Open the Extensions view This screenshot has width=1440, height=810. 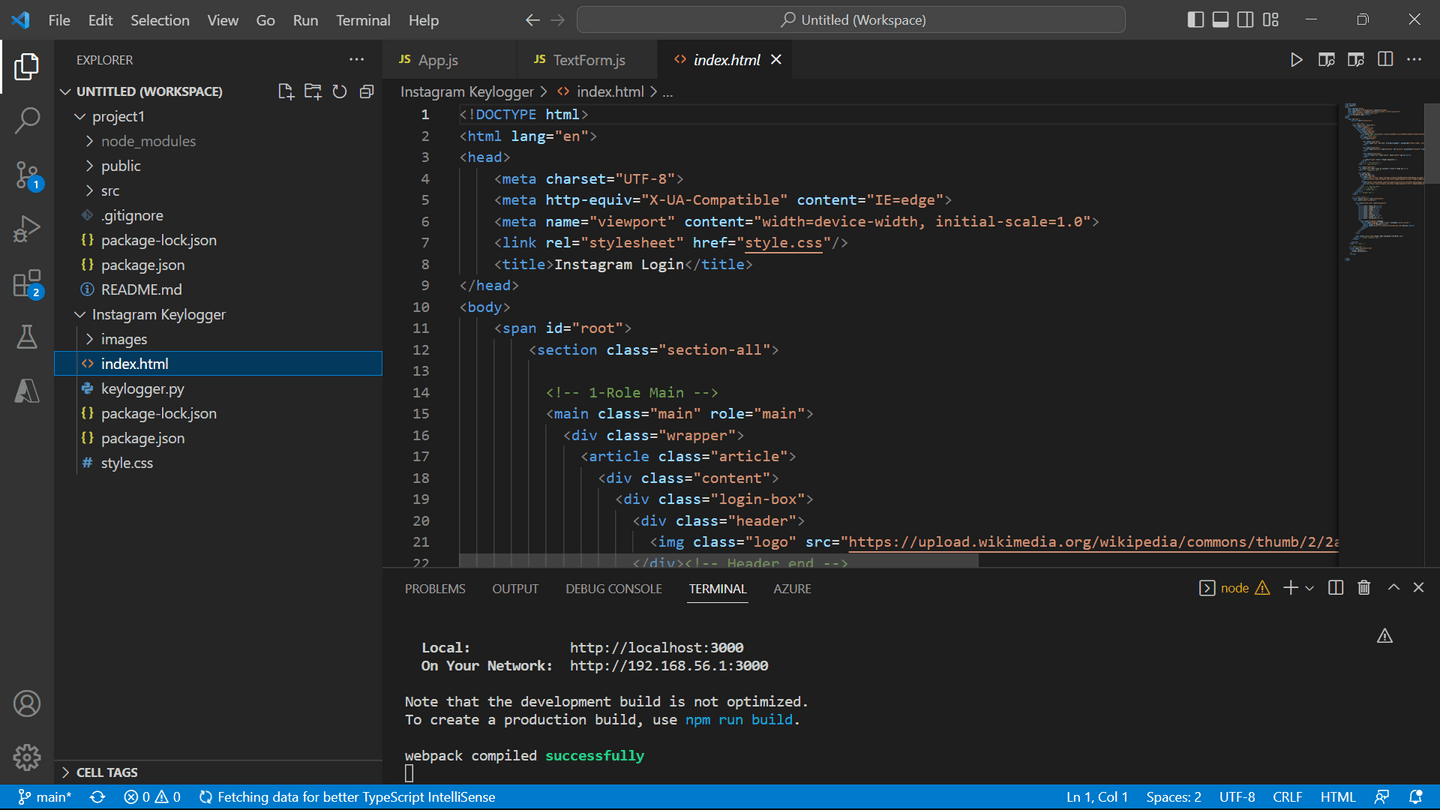pos(27,284)
